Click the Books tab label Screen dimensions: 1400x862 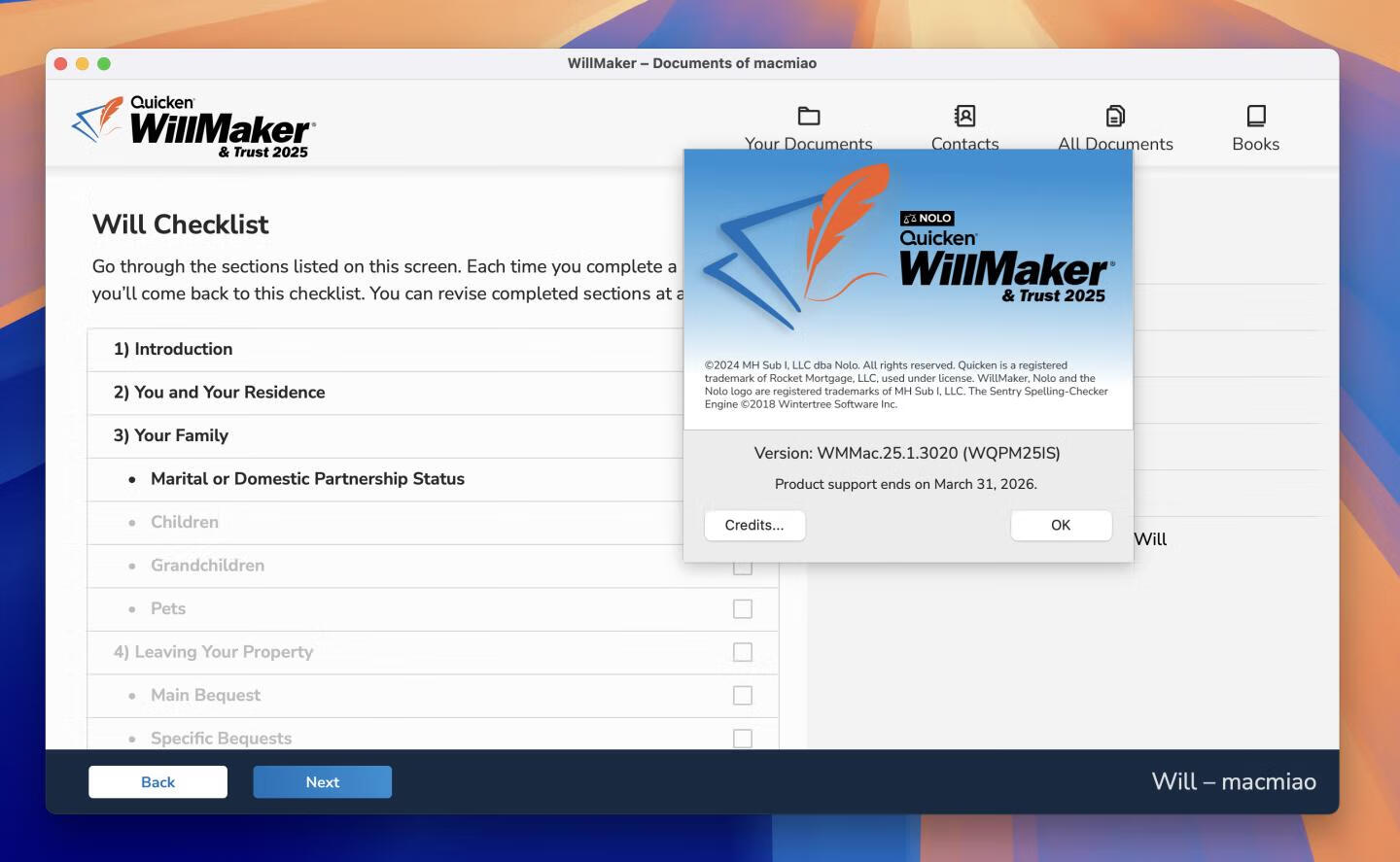coord(1256,144)
